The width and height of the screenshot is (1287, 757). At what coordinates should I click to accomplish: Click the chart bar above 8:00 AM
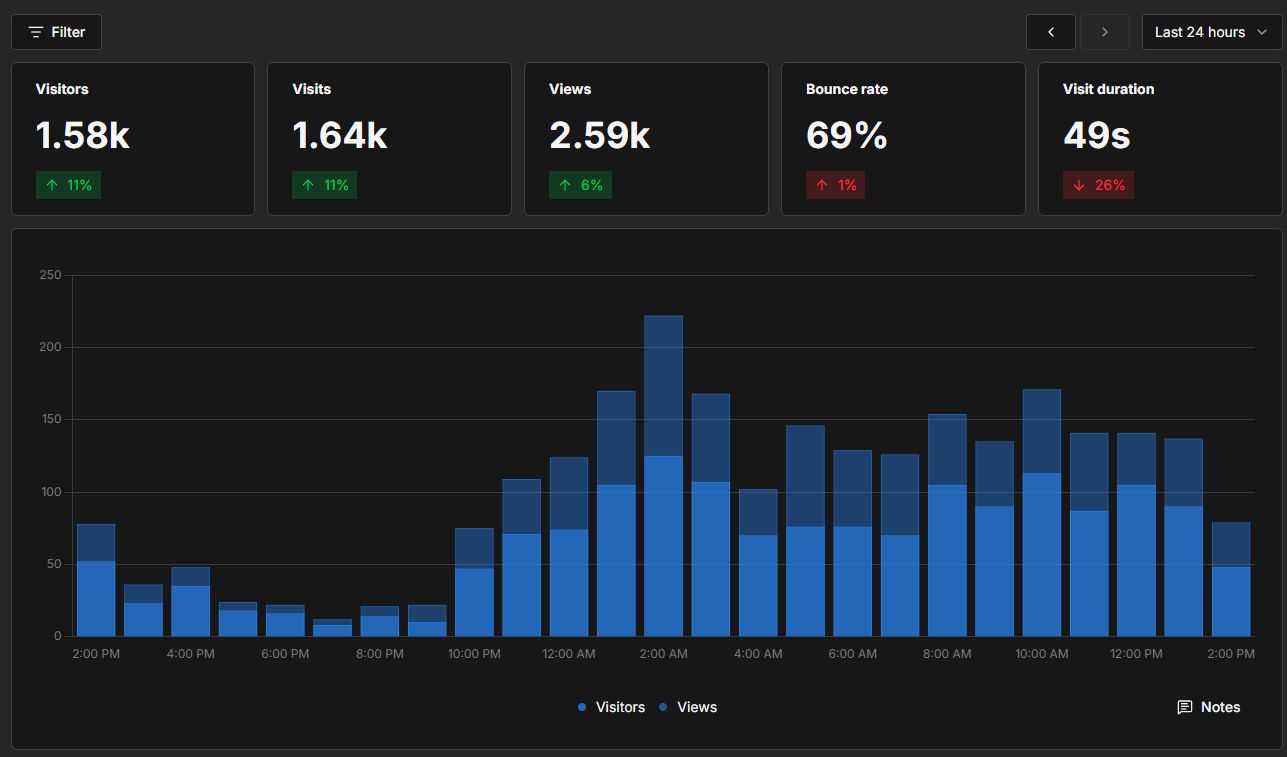pos(947,525)
